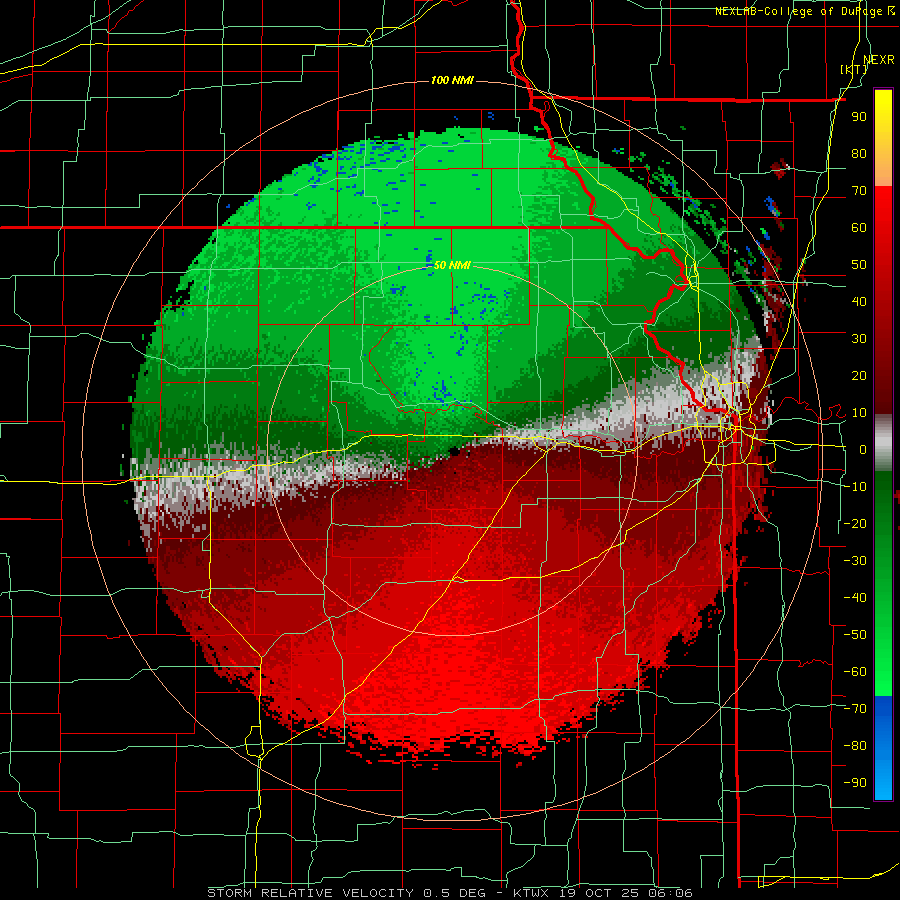Click the 50 NMI range ring label
Image resolution: width=900 pixels, height=900 pixels.
[452, 265]
